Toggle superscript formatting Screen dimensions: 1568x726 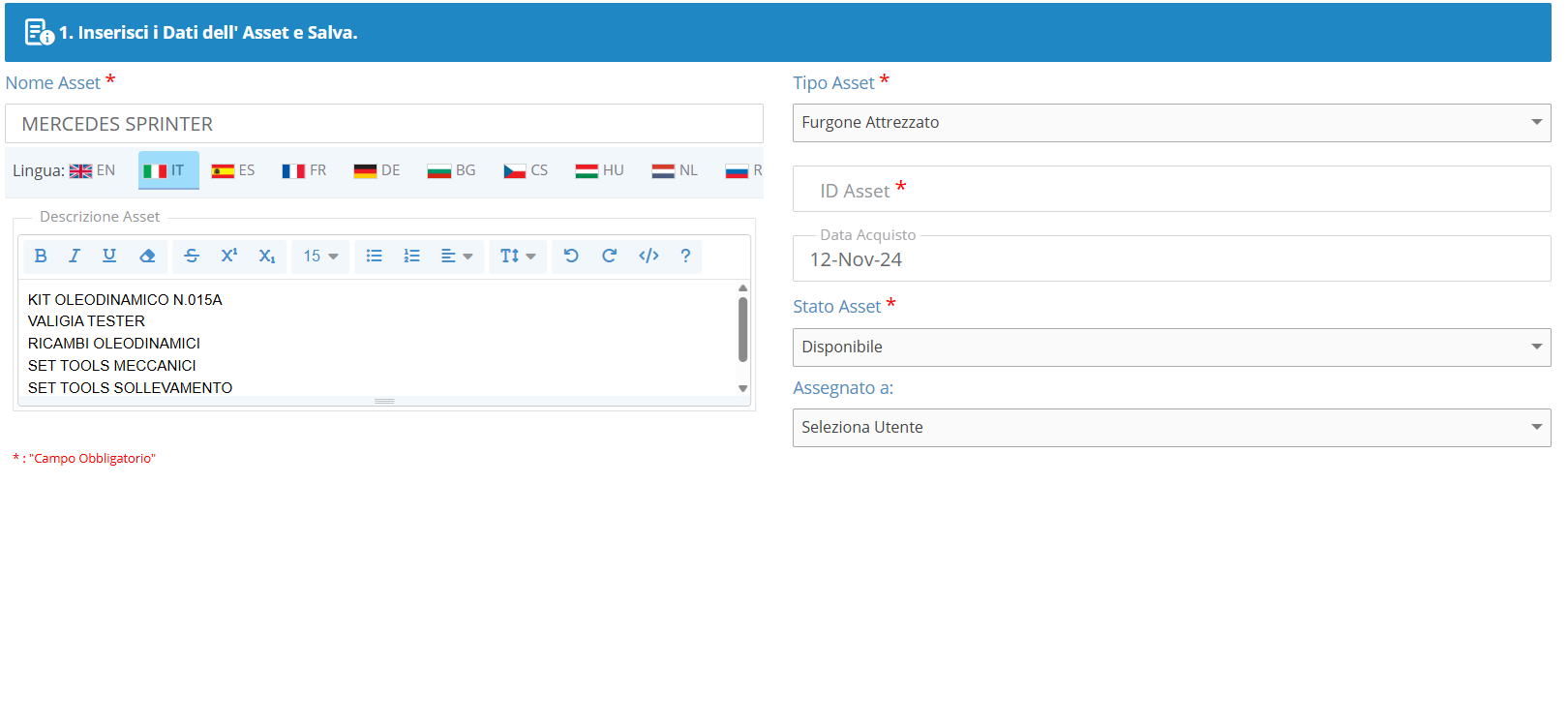click(x=229, y=256)
